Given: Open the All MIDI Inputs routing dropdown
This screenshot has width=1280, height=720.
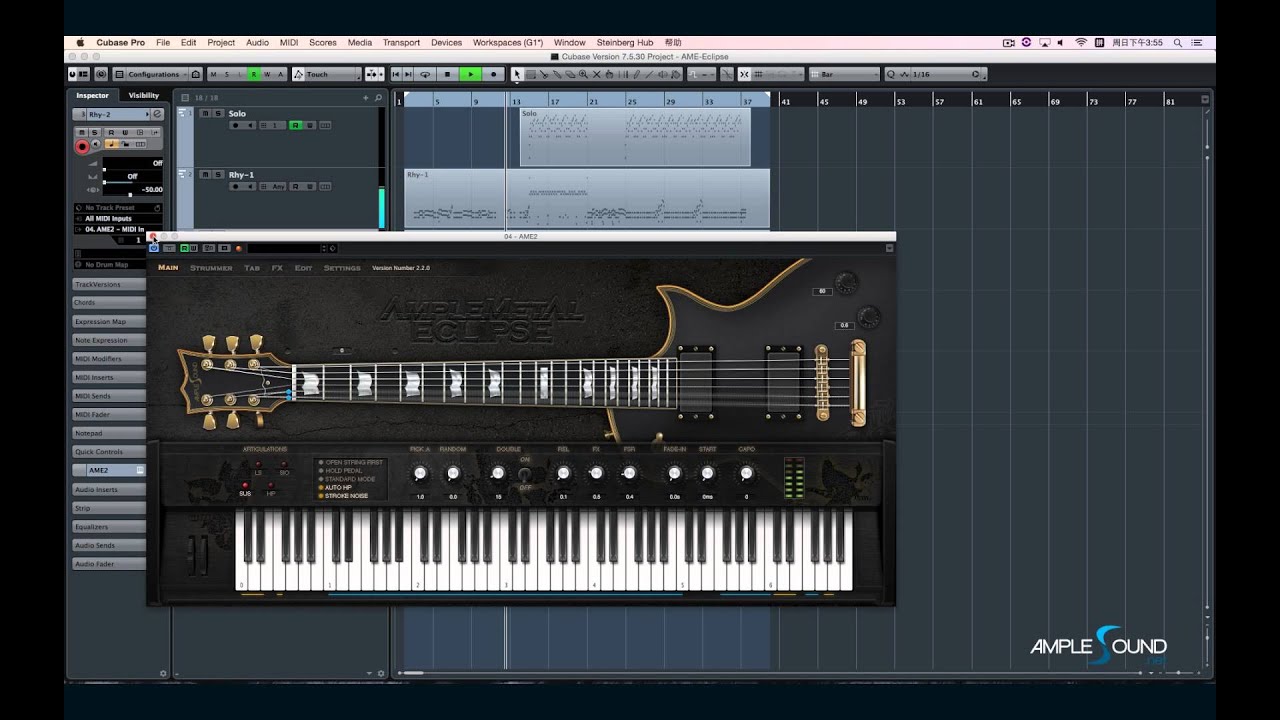Looking at the screenshot, I should click(x=118, y=218).
